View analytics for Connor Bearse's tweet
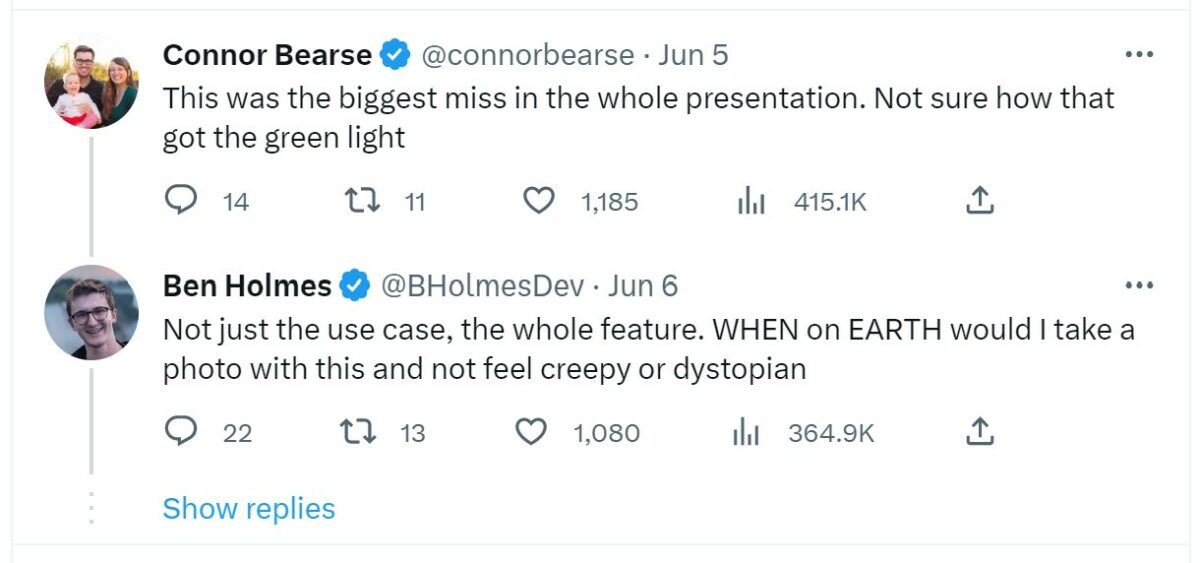Image resolution: width=1200 pixels, height=563 pixels. click(750, 201)
